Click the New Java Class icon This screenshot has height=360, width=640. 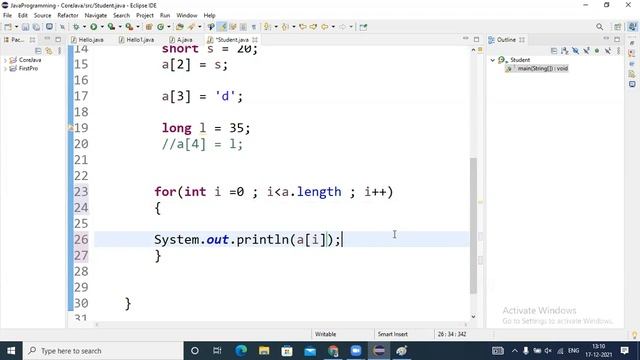click(x=160, y=27)
